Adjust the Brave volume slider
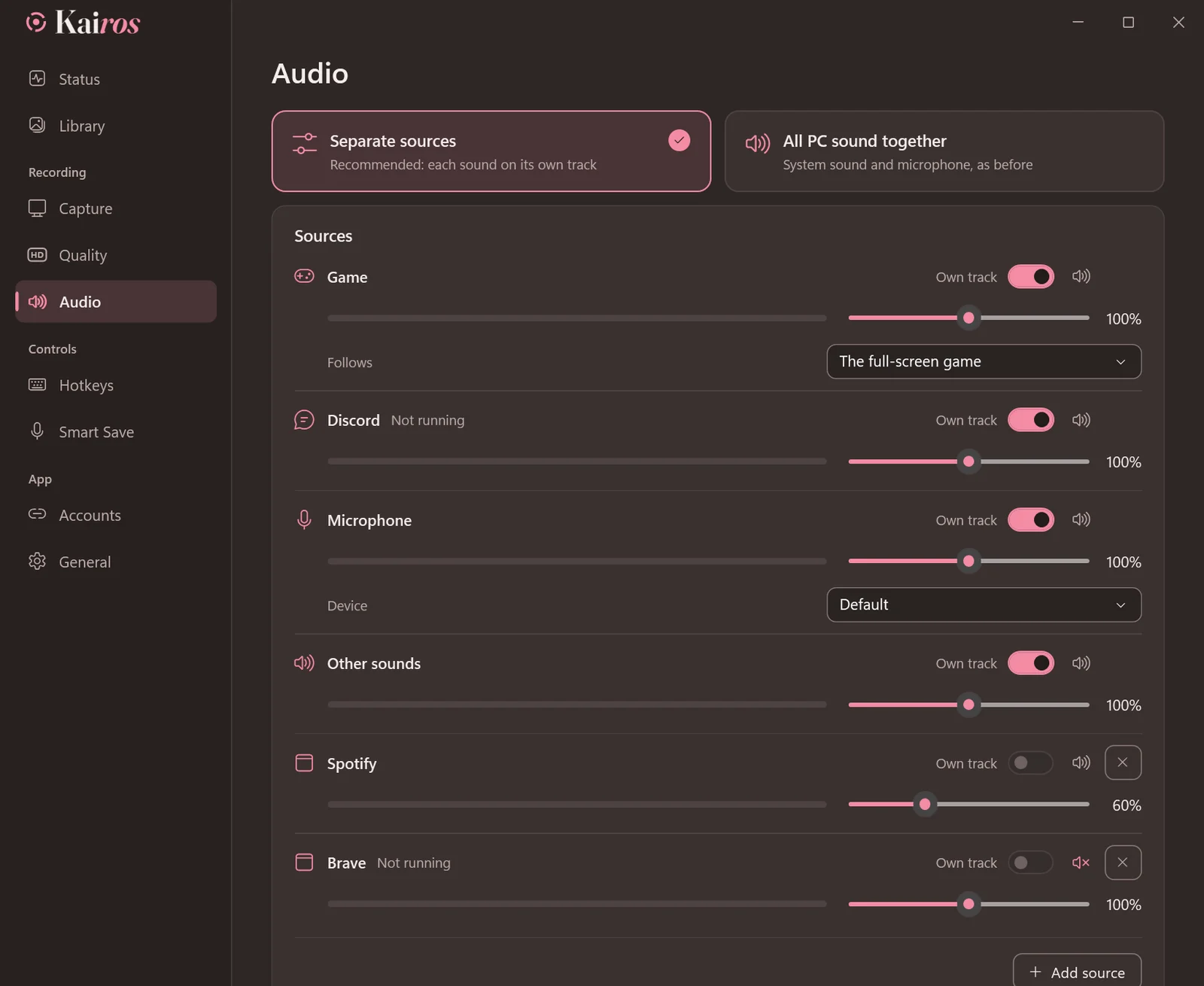The width and height of the screenshot is (1204, 986). [968, 904]
